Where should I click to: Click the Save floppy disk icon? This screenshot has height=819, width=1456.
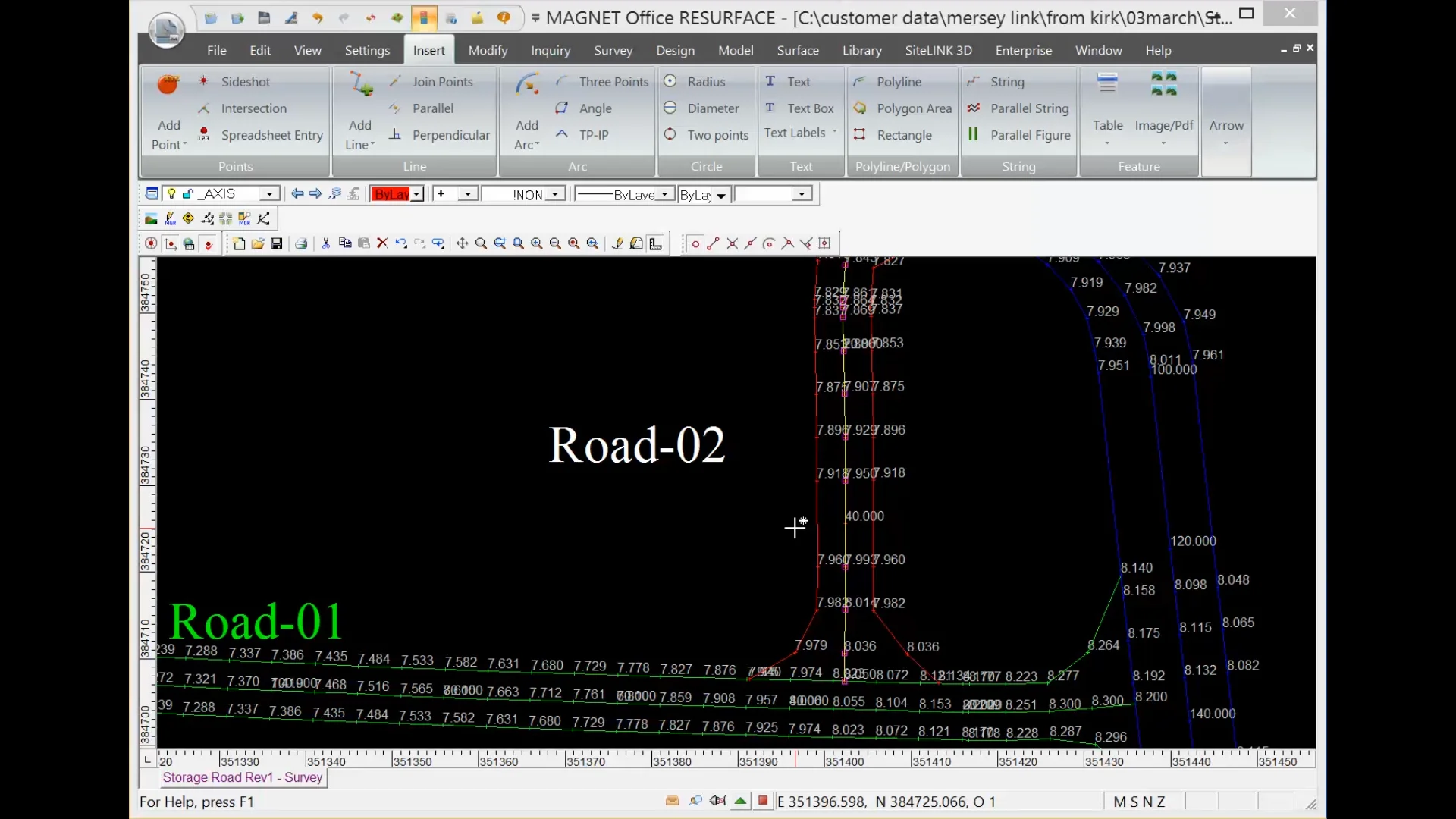[x=277, y=243]
